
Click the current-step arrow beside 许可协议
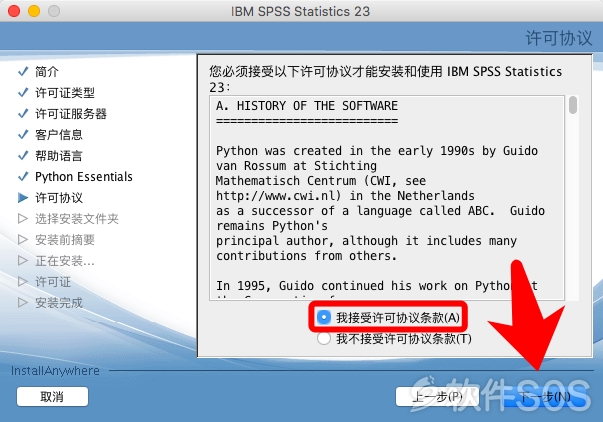pyautogui.click(x=23, y=198)
